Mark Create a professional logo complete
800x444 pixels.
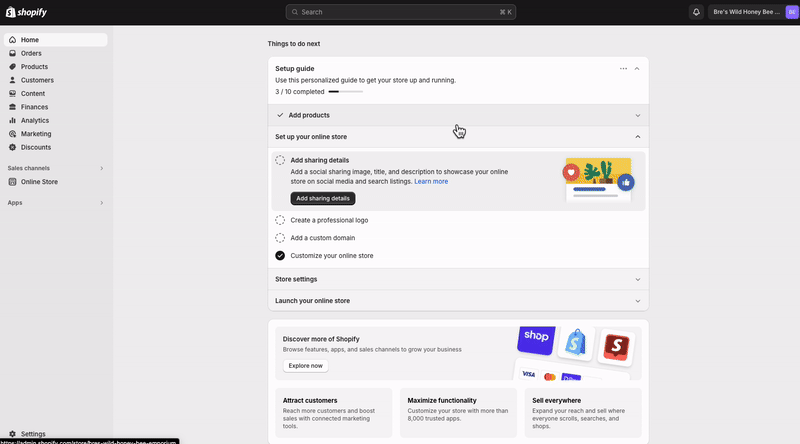(280, 220)
